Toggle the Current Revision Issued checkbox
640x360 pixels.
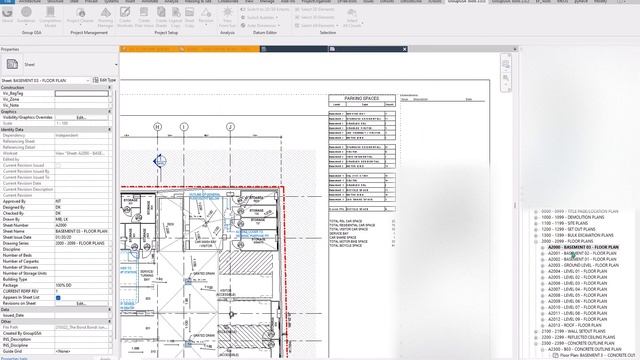[58, 165]
